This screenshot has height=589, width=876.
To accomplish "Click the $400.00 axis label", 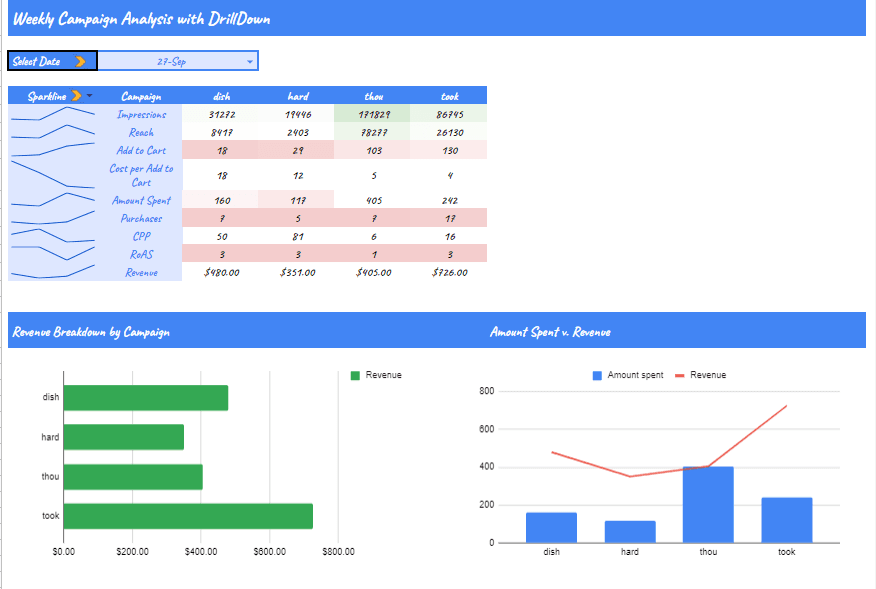I will (x=201, y=552).
